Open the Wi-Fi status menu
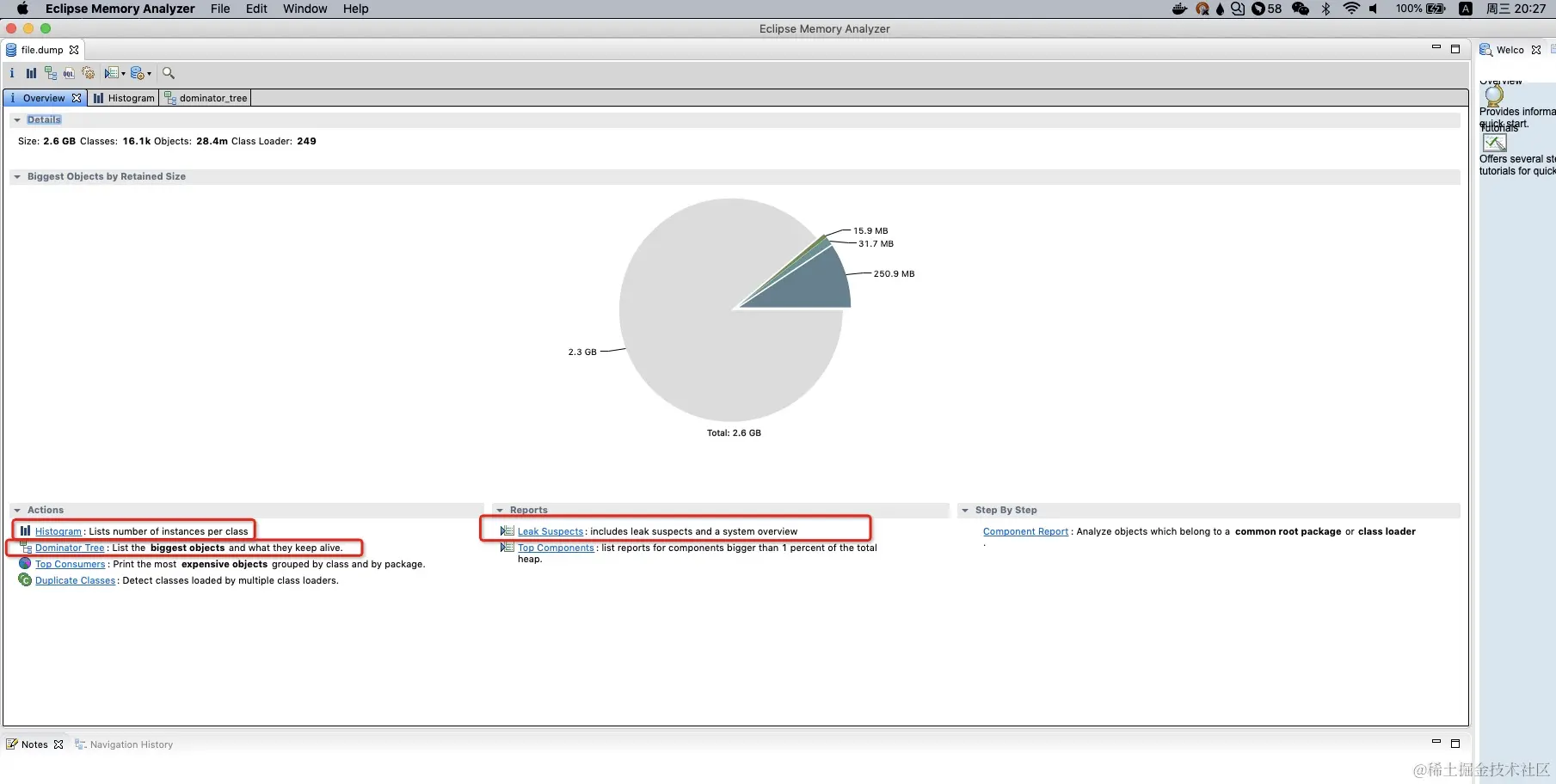This screenshot has width=1556, height=784. [1351, 9]
